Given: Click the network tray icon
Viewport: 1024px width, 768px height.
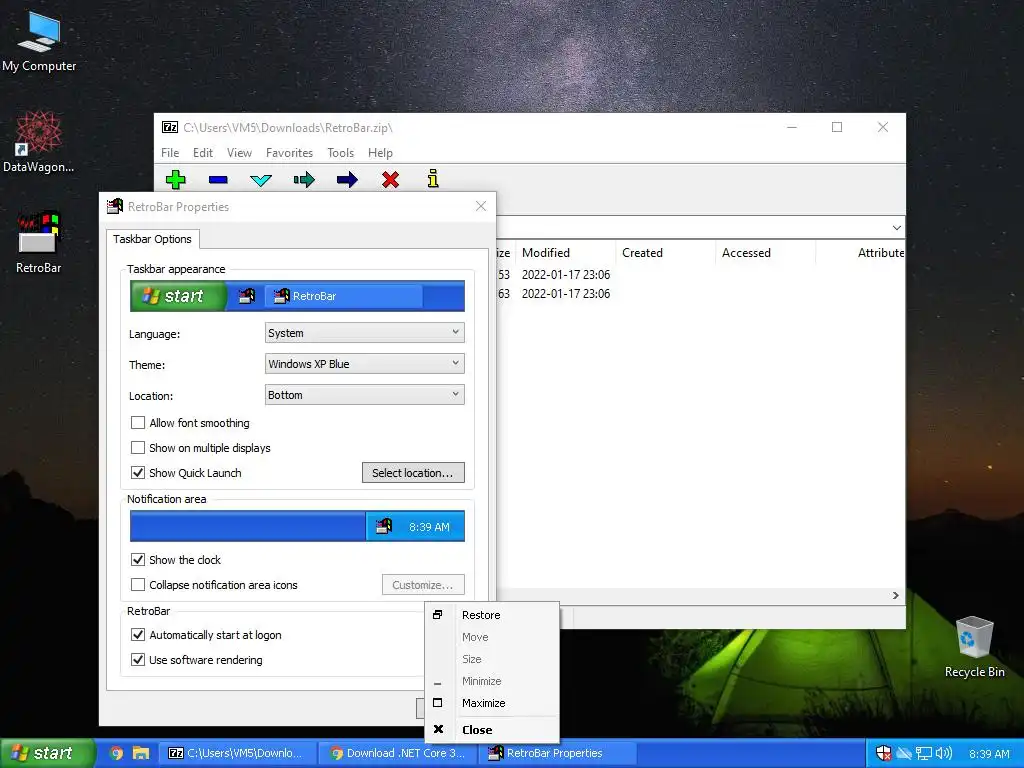Looking at the screenshot, I should point(923,754).
